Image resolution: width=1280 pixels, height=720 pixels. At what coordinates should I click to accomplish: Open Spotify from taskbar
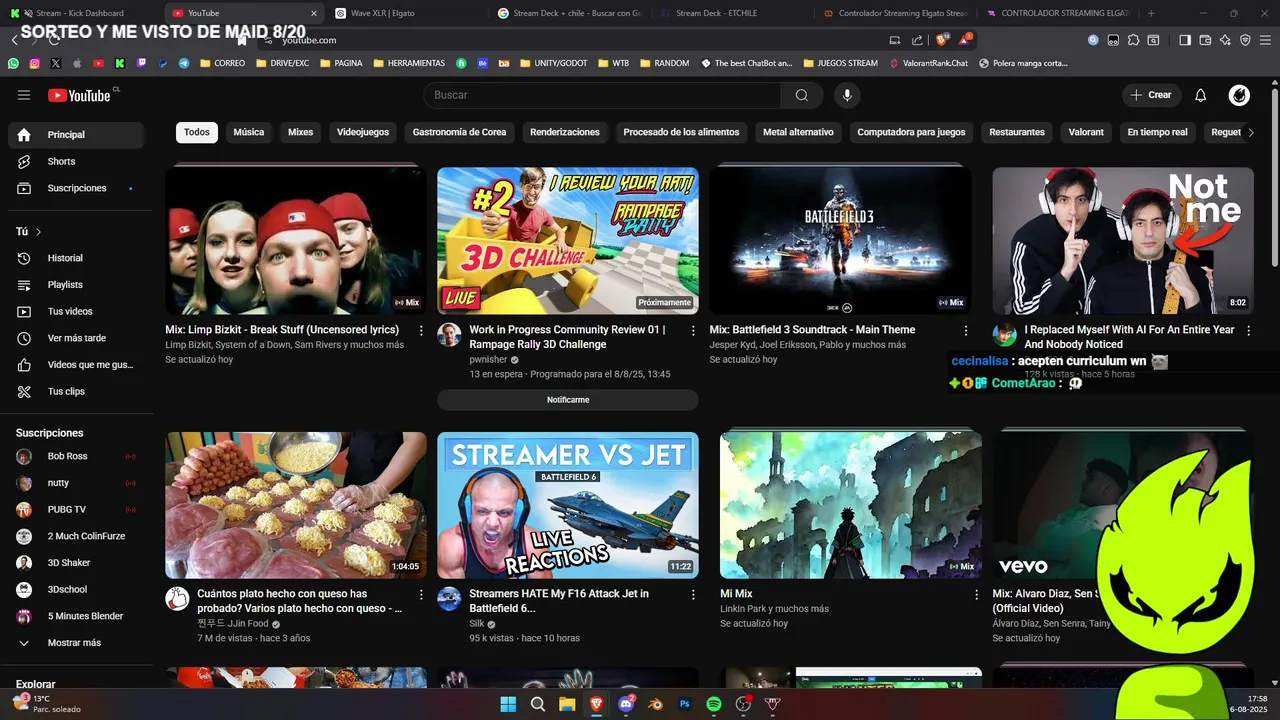(x=714, y=704)
